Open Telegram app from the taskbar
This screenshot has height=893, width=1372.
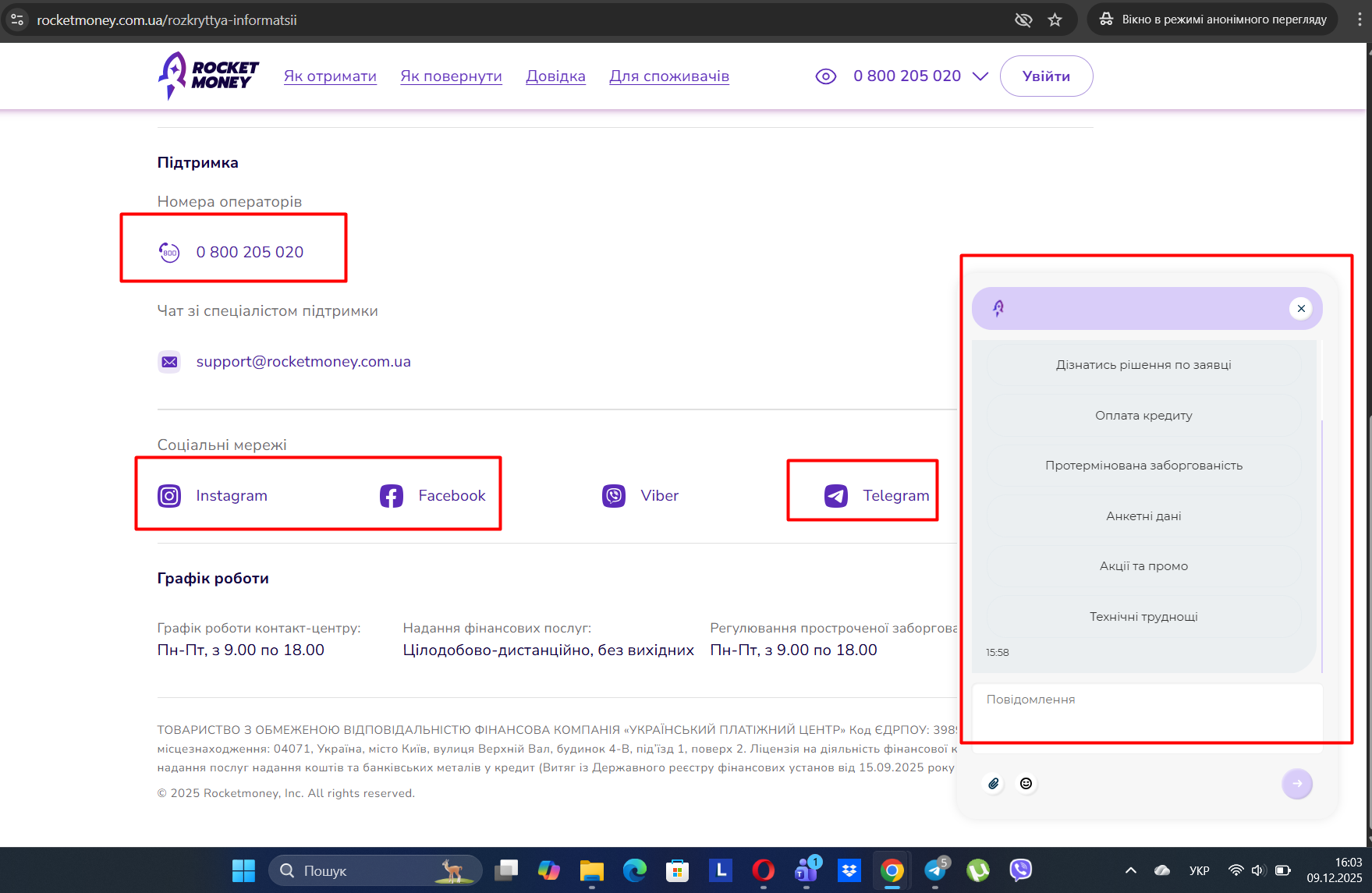935,870
